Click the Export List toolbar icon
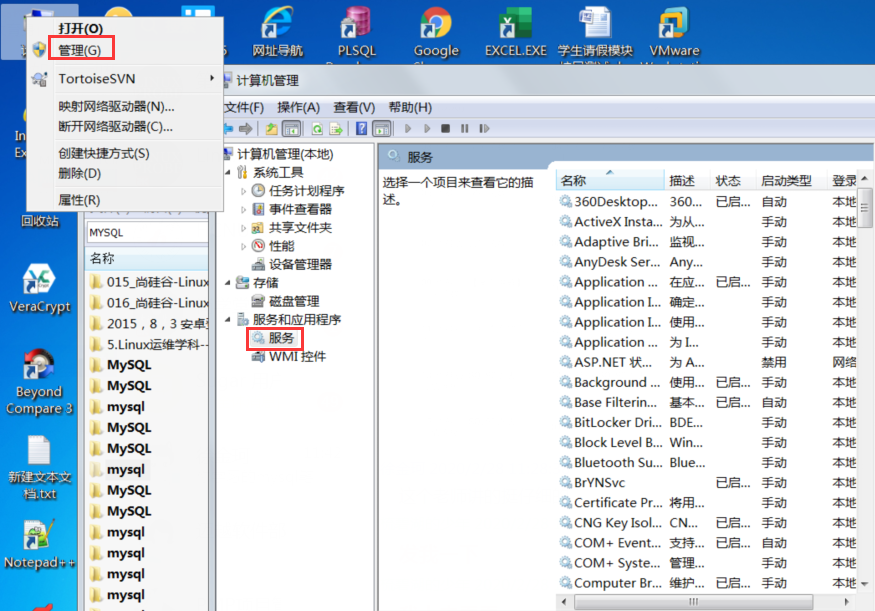This screenshot has height=611, width=875. click(336, 129)
